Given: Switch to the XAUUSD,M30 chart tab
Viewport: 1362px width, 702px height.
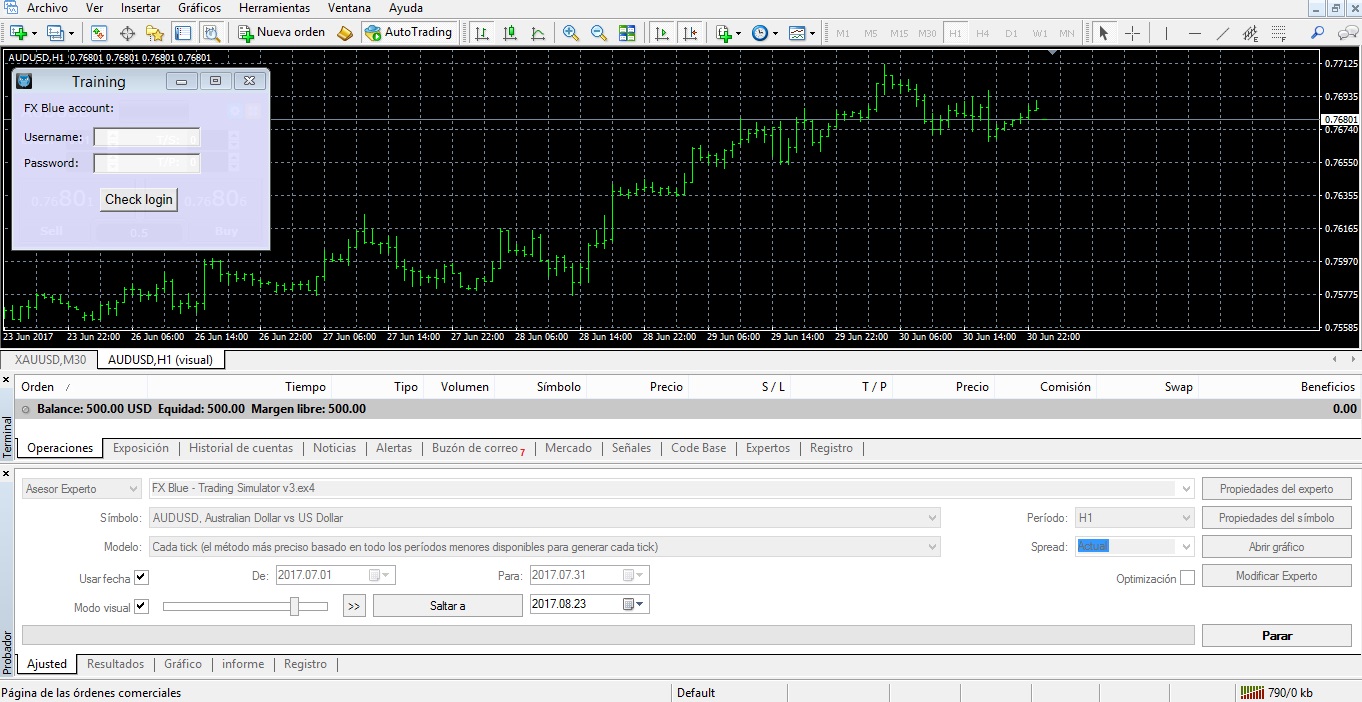Looking at the screenshot, I should click(x=49, y=359).
